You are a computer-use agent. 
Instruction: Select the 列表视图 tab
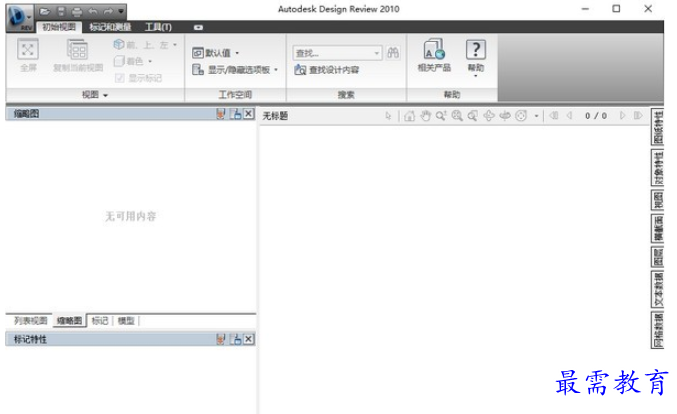[x=30, y=321]
